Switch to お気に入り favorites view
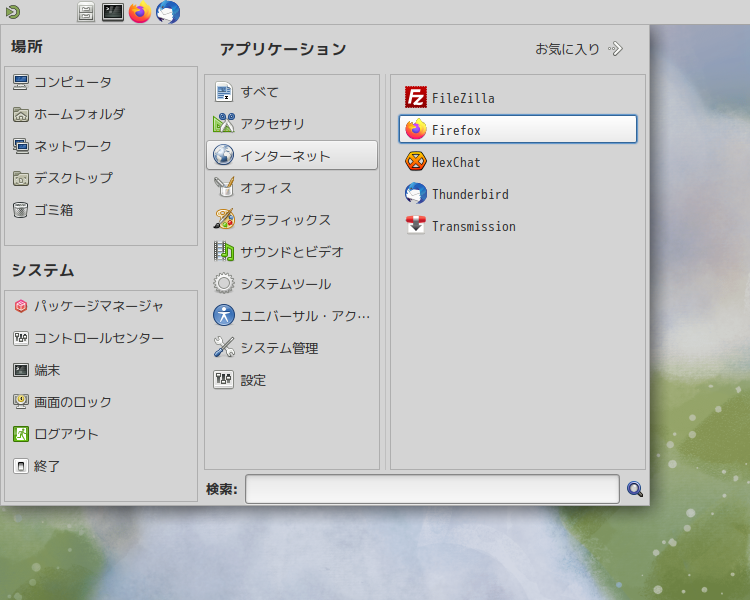Viewport: 750px width, 600px height. pos(579,49)
